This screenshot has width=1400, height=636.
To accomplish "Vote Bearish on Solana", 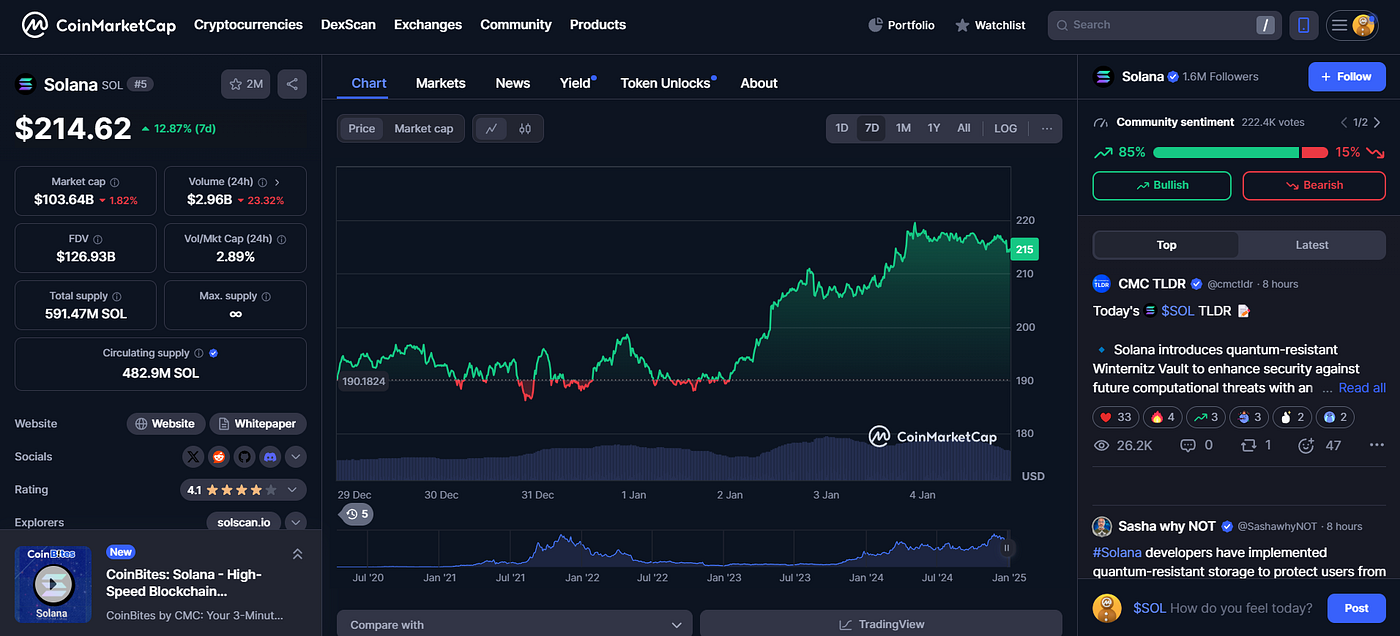I will 1314,185.
